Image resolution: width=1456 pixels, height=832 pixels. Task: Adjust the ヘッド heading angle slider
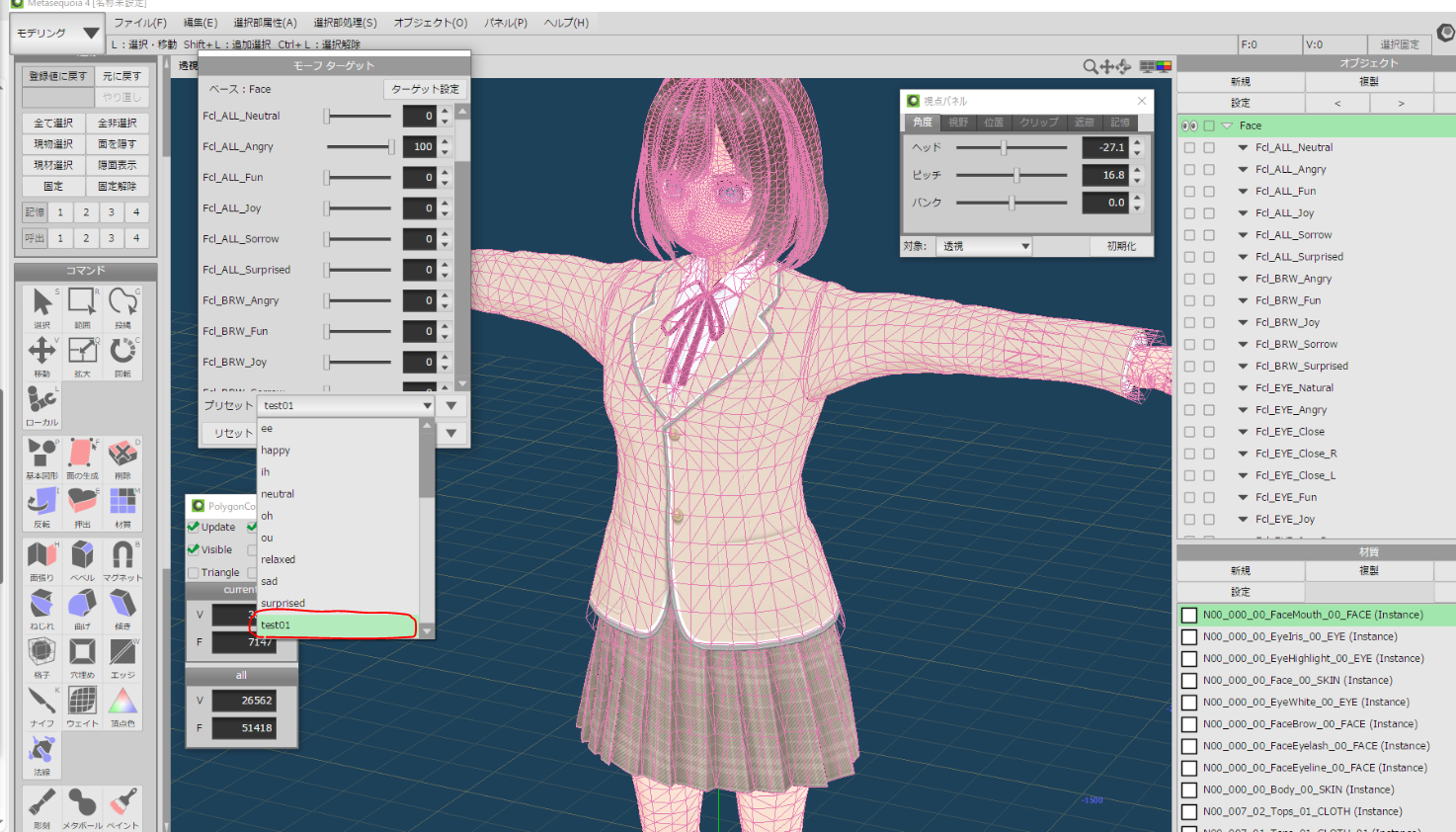1011,147
